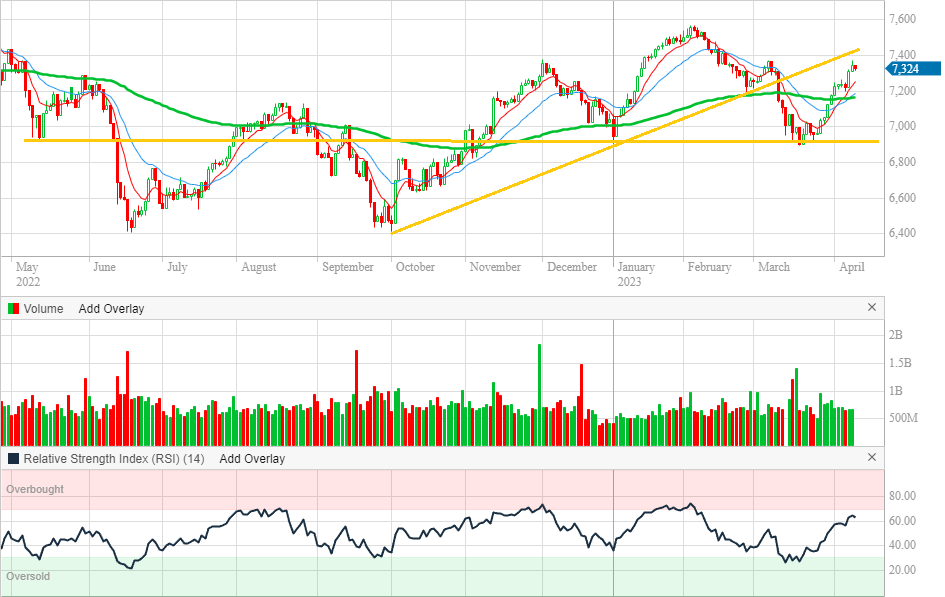
Task: Click the dark RSI indicator color square
Action: 13,459
